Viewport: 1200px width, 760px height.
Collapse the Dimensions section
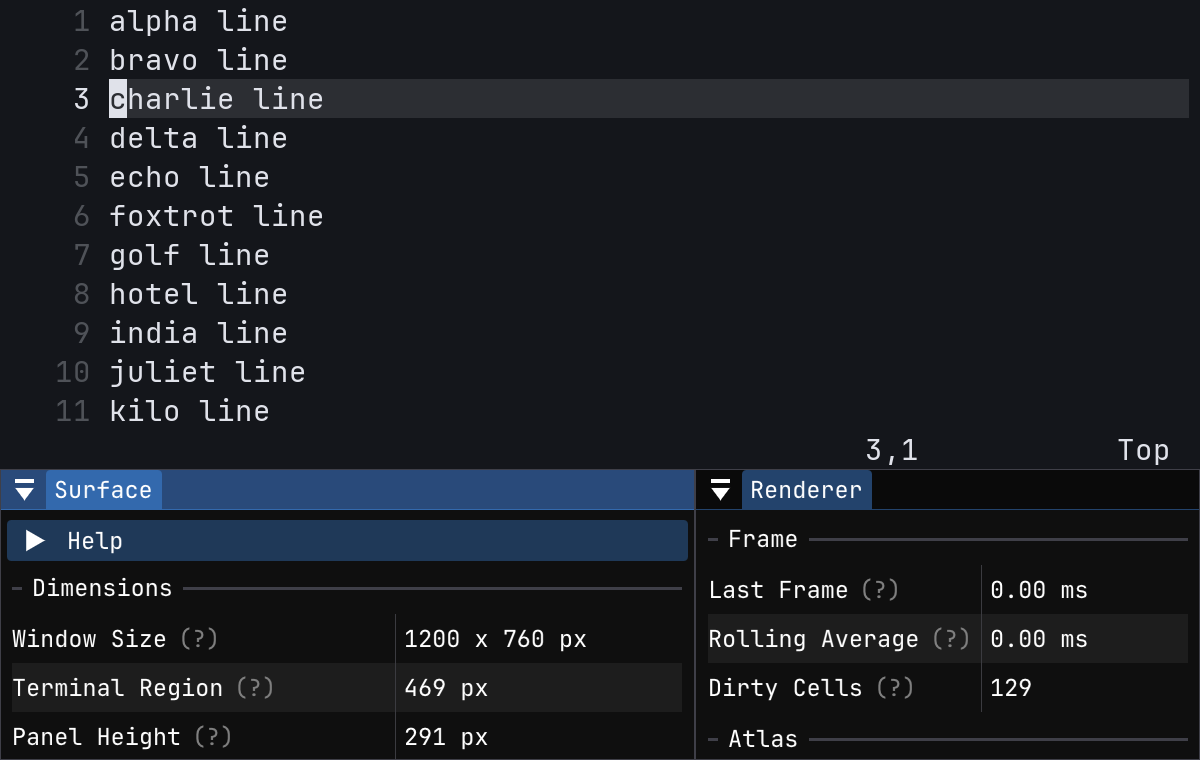coord(15,588)
